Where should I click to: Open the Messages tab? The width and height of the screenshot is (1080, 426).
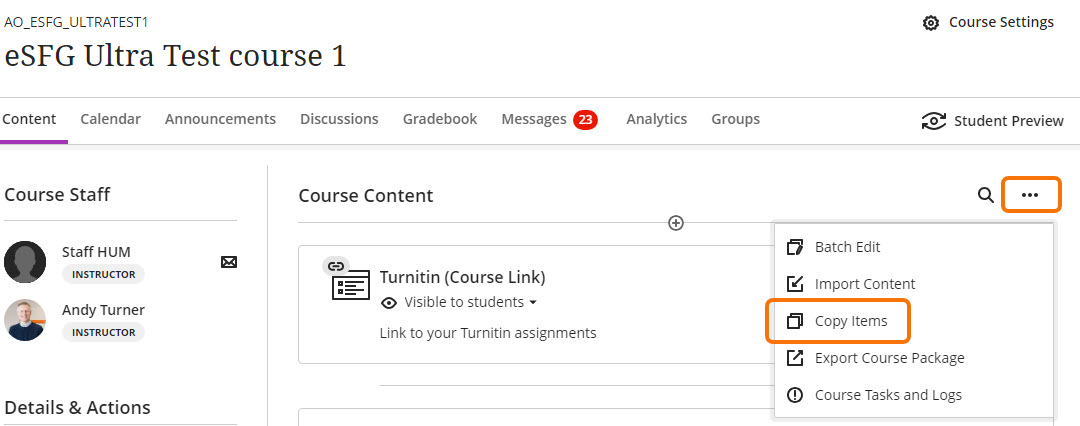point(534,119)
